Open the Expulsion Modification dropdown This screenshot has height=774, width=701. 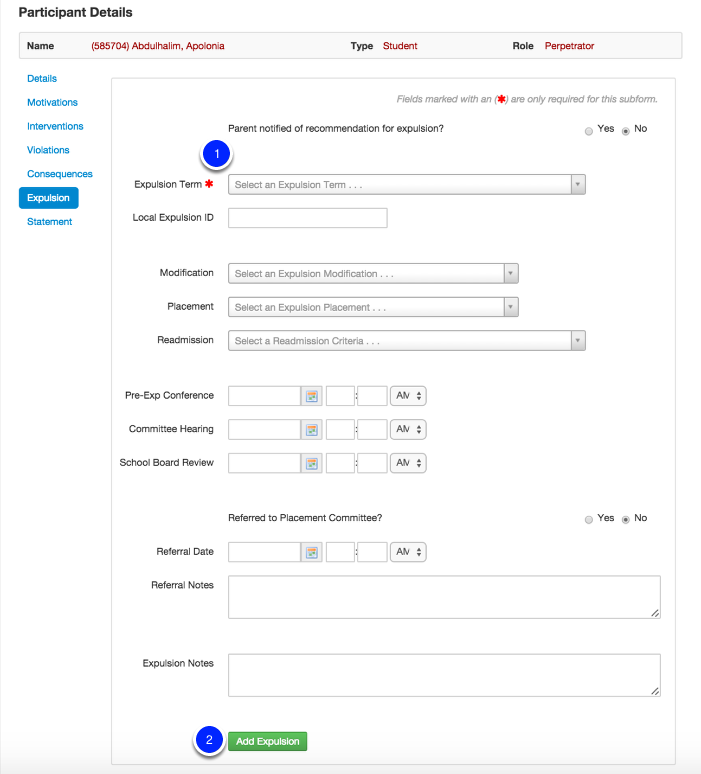373,273
